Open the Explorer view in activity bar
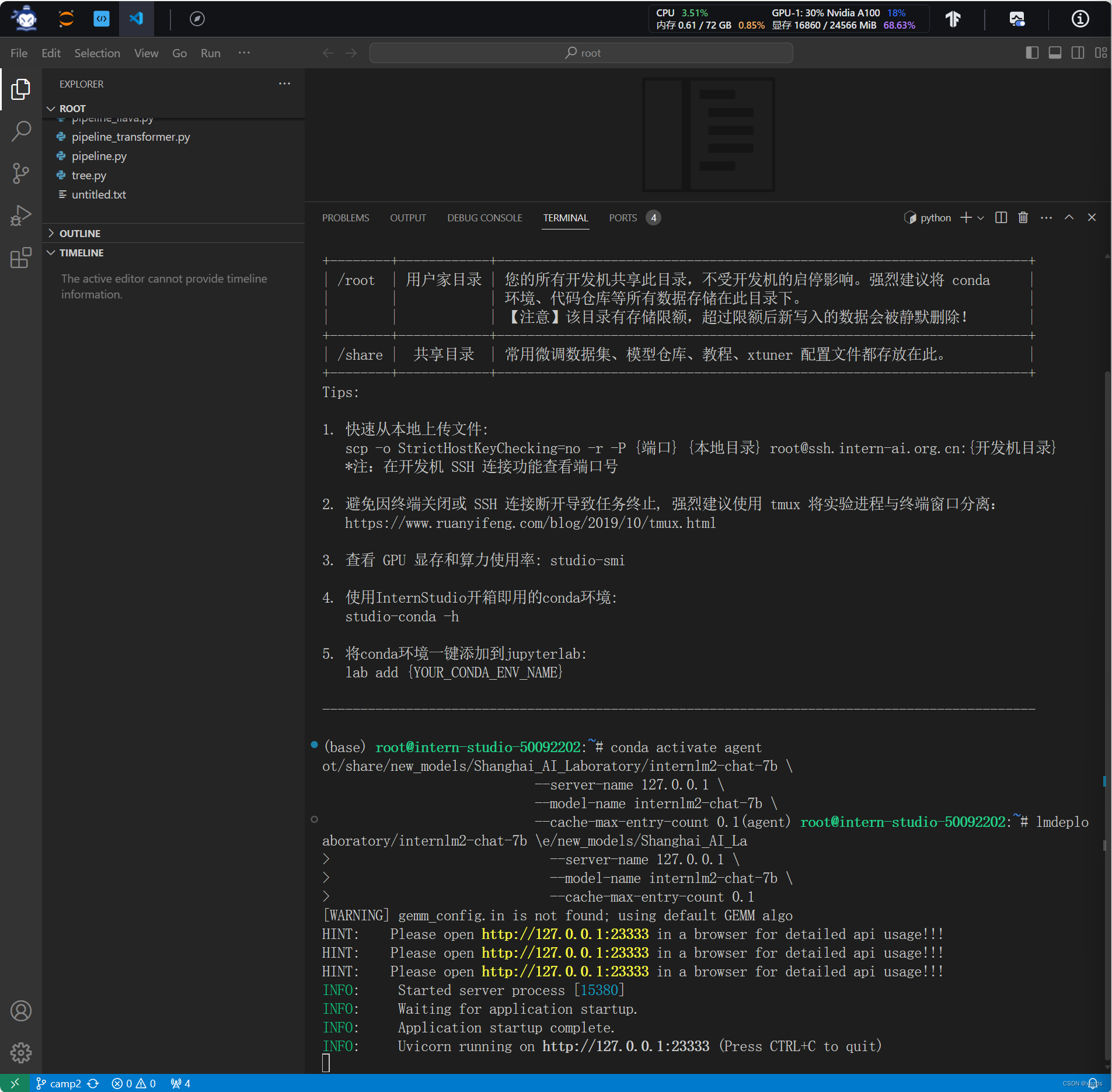The width and height of the screenshot is (1112, 1092). [x=21, y=89]
